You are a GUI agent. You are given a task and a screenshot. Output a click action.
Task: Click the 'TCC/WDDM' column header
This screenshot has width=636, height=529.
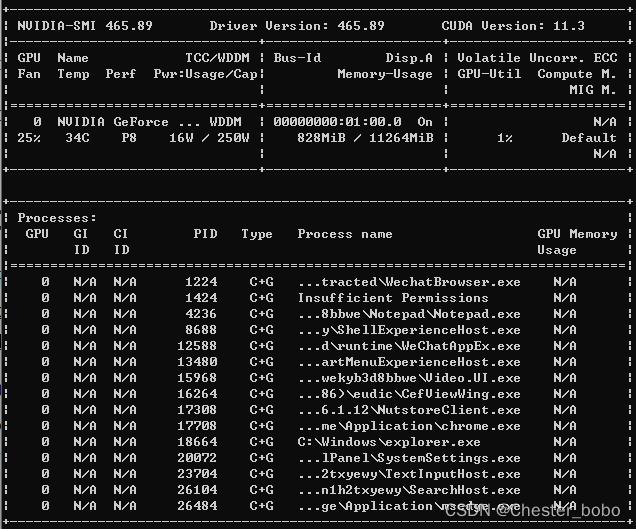[217, 58]
